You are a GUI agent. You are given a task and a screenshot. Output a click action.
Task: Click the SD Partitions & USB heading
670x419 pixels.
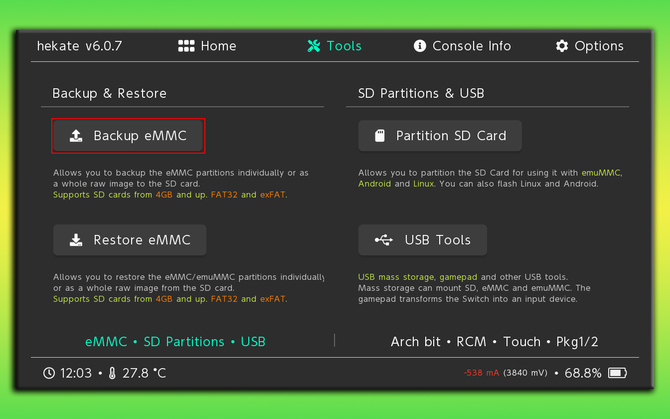(421, 93)
